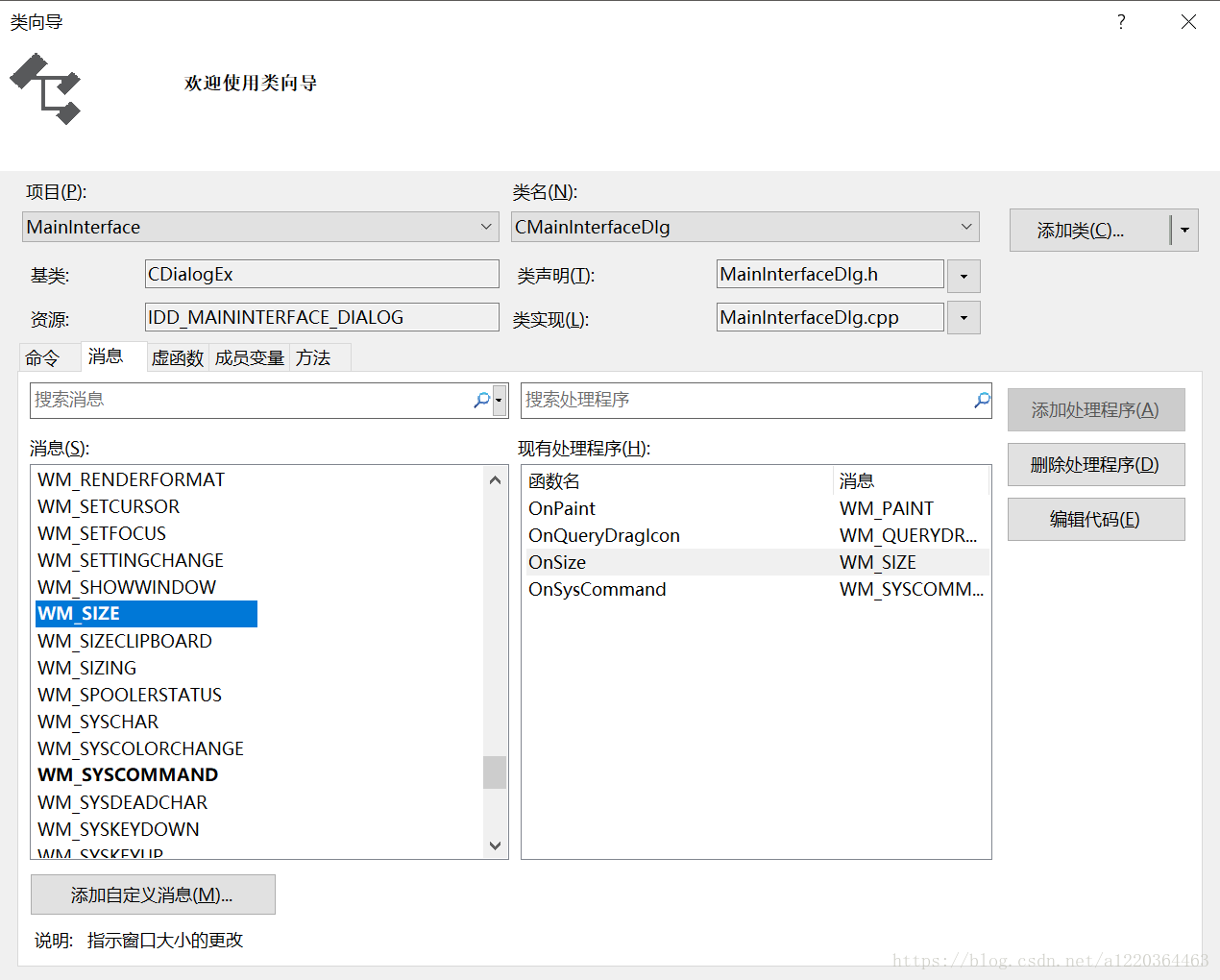Click the magnifier icon in message search box
This screenshot has width=1220, height=980.
(481, 400)
